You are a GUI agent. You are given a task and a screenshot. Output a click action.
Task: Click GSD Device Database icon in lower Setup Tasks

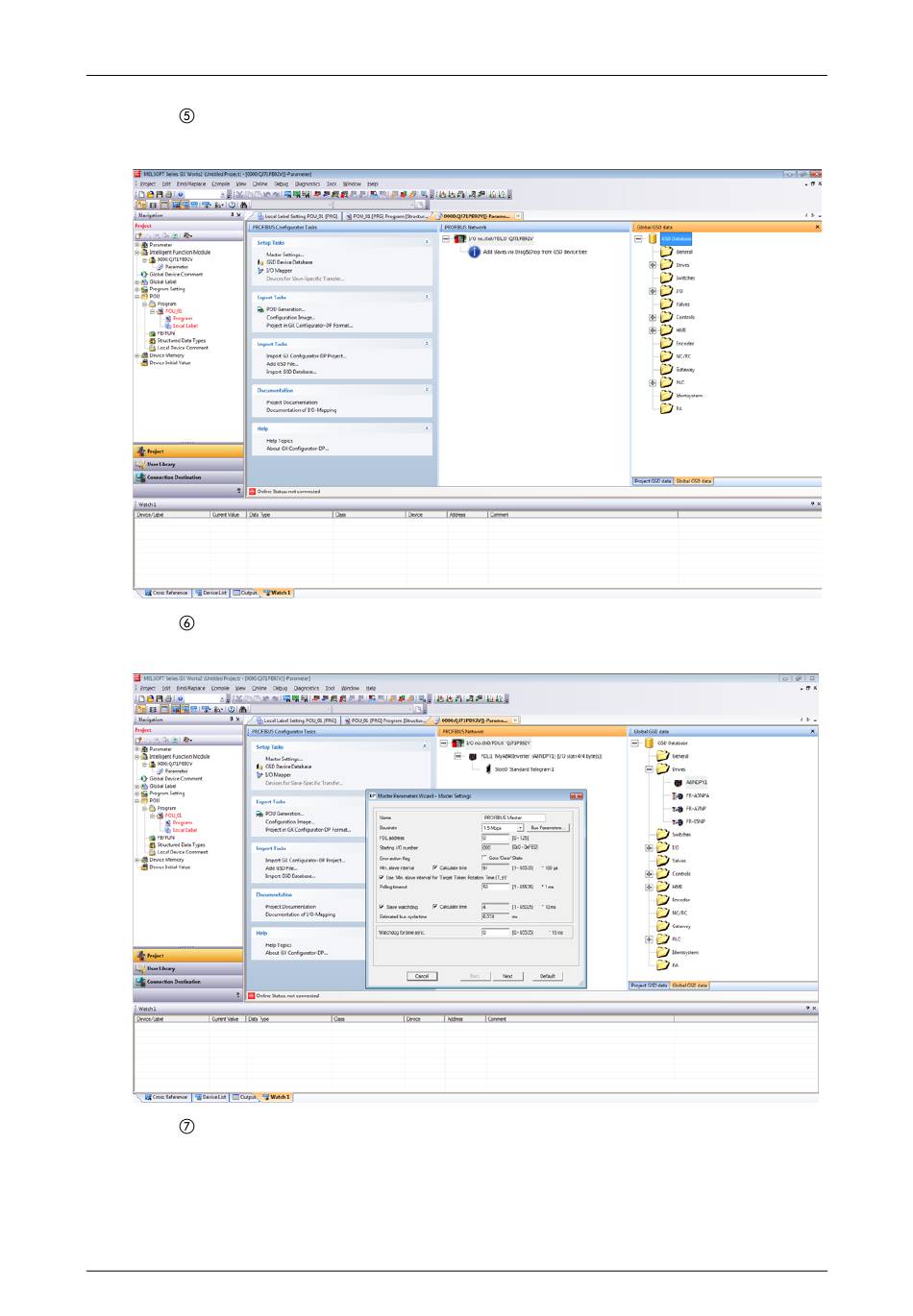click(259, 767)
